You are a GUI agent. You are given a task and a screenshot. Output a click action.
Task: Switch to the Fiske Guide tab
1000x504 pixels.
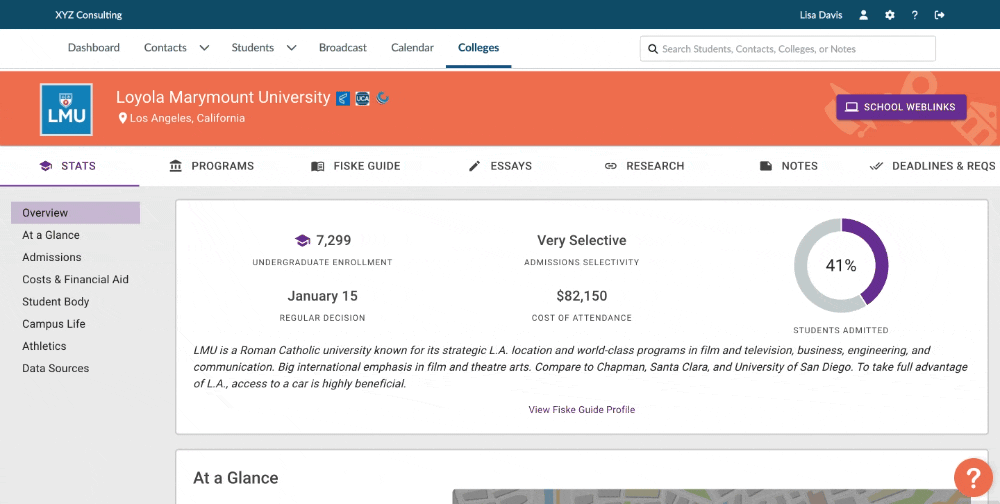point(356,166)
